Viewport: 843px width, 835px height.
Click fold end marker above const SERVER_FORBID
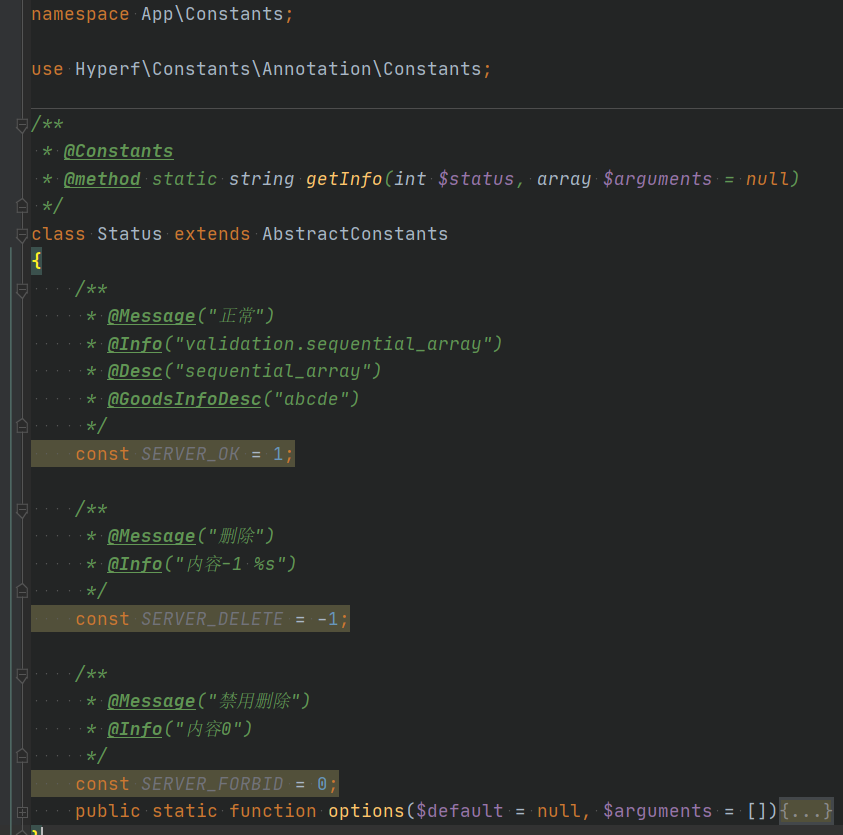click(x=22, y=757)
